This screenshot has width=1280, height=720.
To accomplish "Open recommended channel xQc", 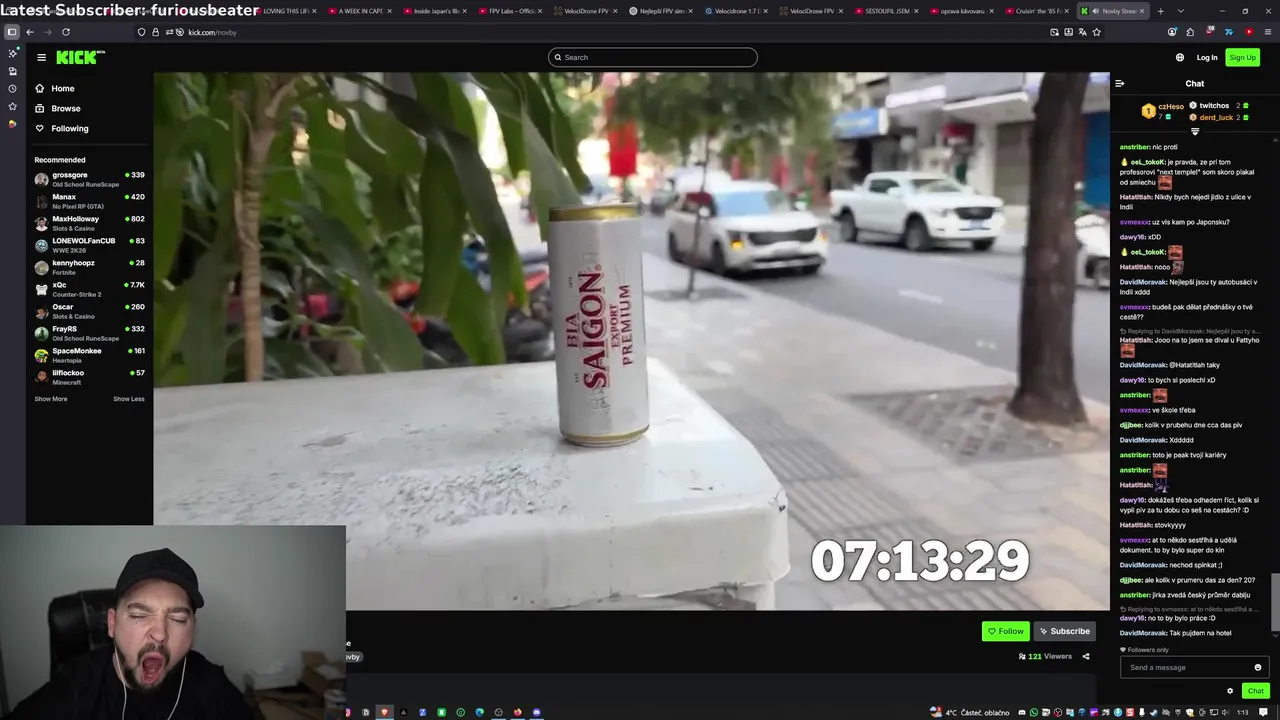I will pyautogui.click(x=90, y=289).
